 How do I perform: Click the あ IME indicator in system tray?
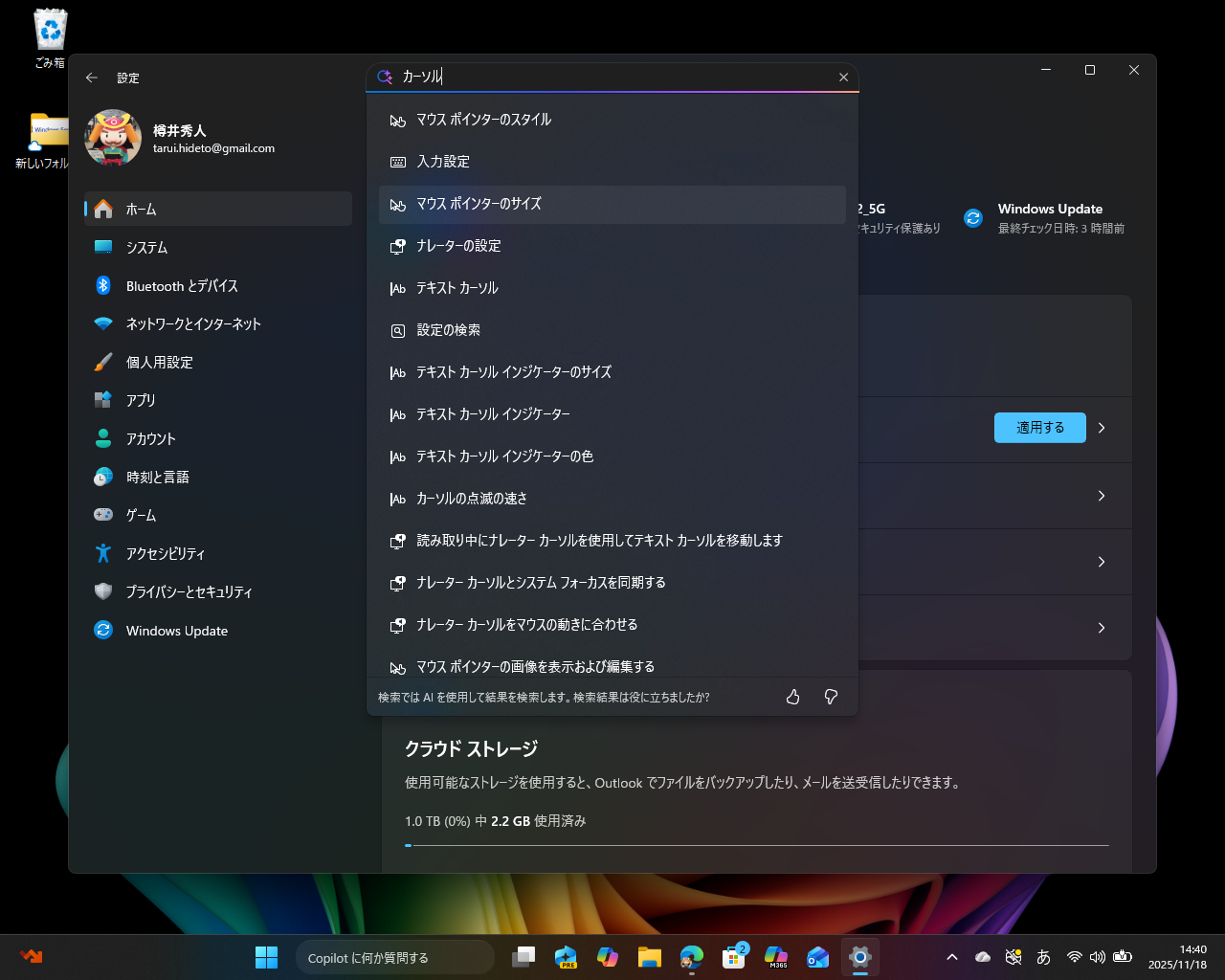[x=1041, y=957]
